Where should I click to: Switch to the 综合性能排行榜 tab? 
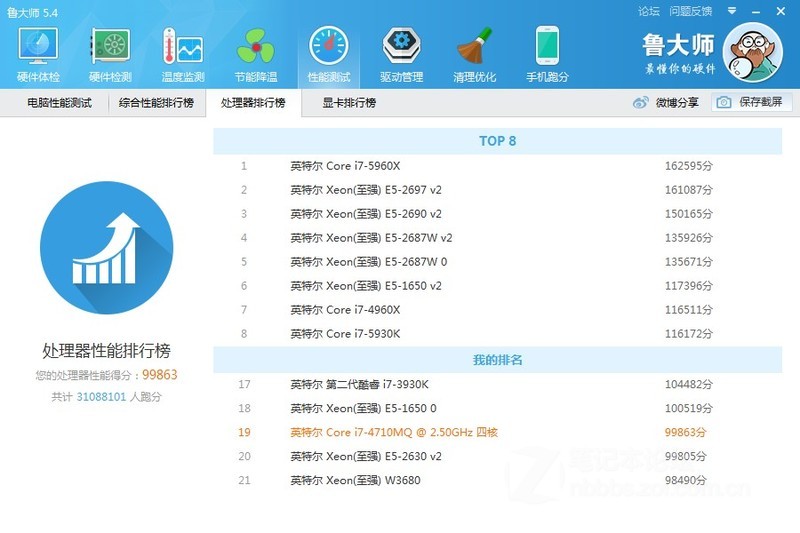click(156, 103)
